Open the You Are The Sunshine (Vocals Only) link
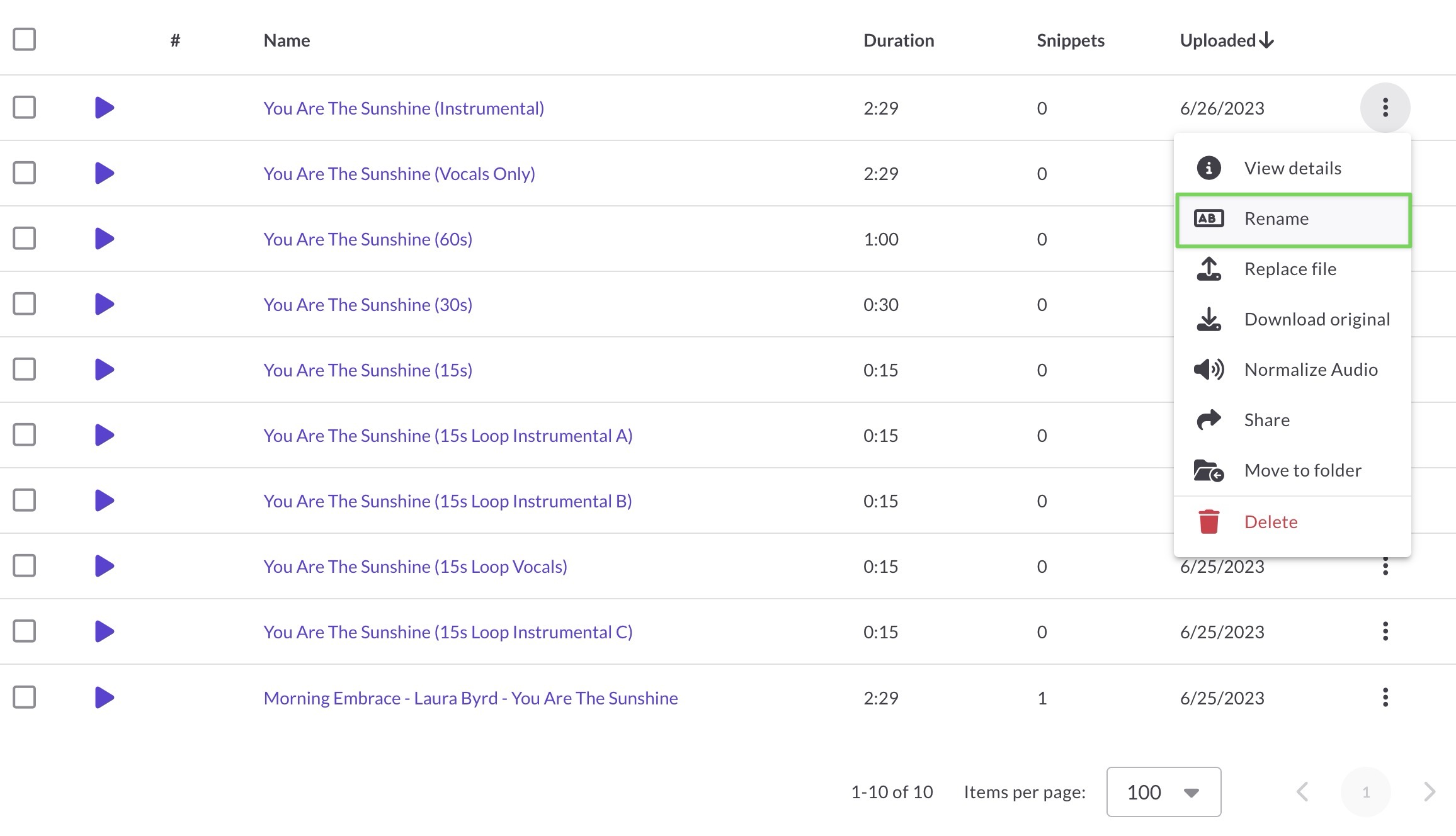This screenshot has height=836, width=1456. (399, 174)
